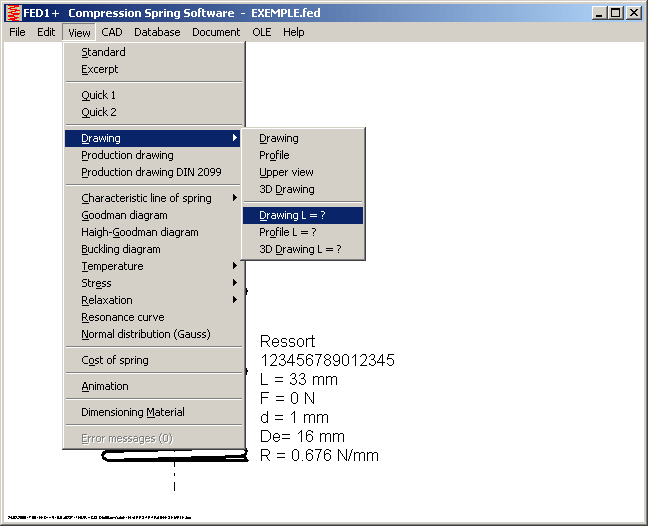Expand the Relaxation submenu
Image resolution: width=648 pixels, height=526 pixels.
click(x=106, y=300)
